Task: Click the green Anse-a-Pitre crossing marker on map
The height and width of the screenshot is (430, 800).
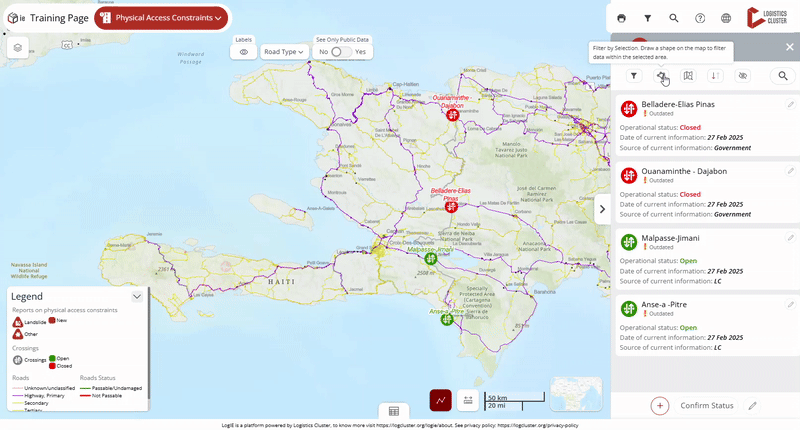Action: coord(447,320)
